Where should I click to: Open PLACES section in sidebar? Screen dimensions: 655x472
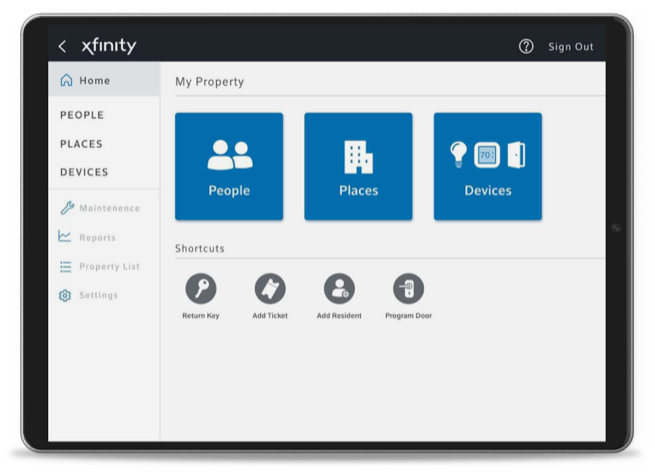[81, 144]
